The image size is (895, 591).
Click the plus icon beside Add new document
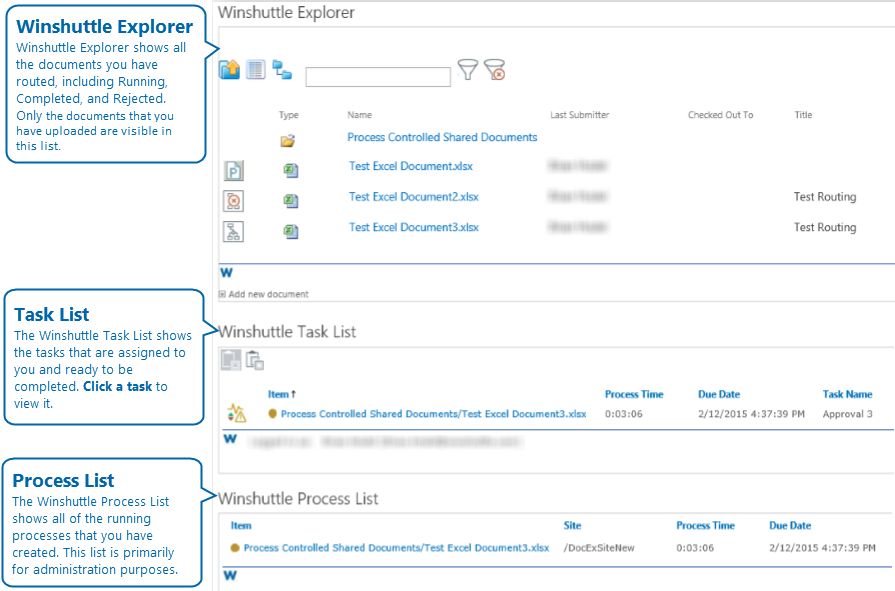pyautogui.click(x=223, y=294)
